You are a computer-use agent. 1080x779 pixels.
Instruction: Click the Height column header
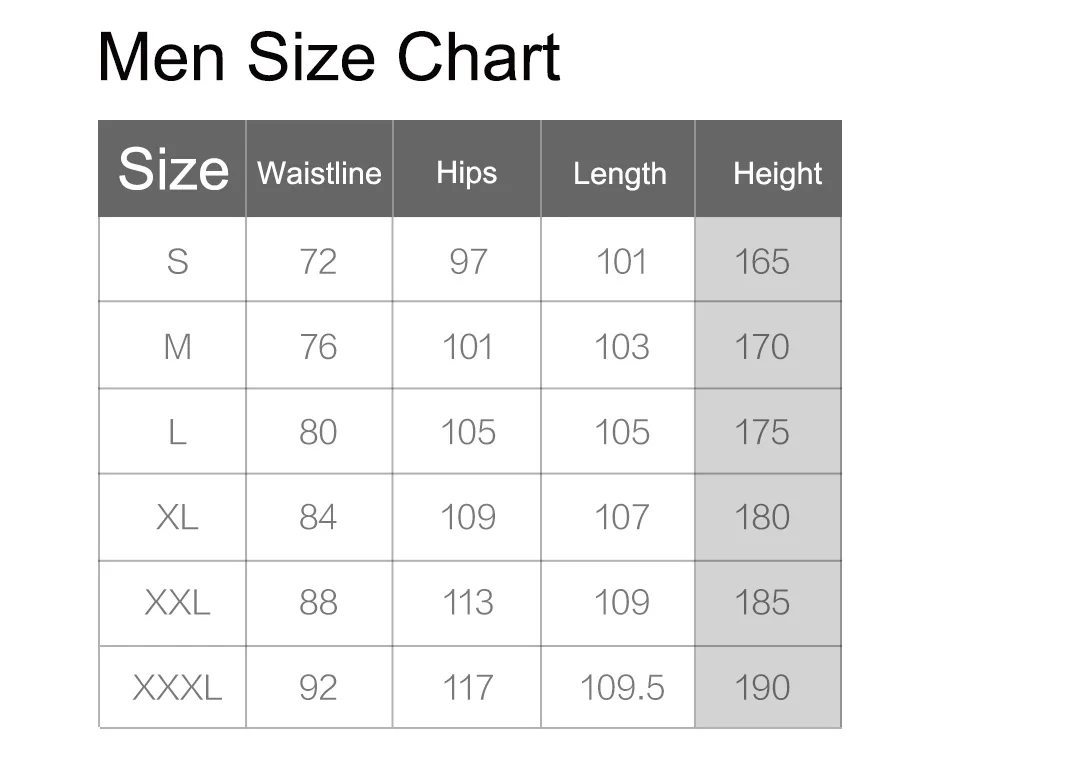pos(778,174)
